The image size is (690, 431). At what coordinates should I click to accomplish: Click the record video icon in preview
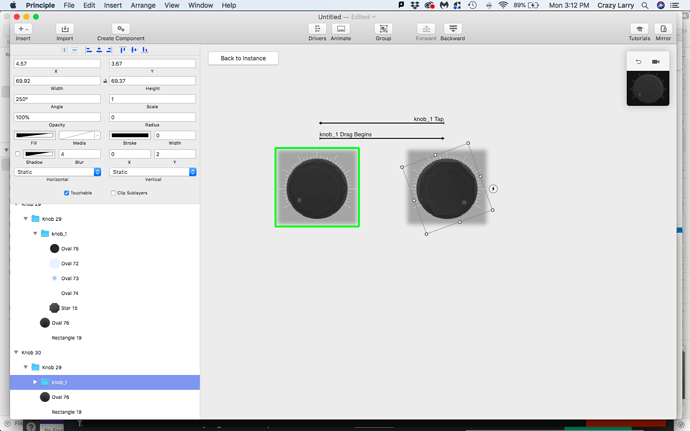(656, 62)
